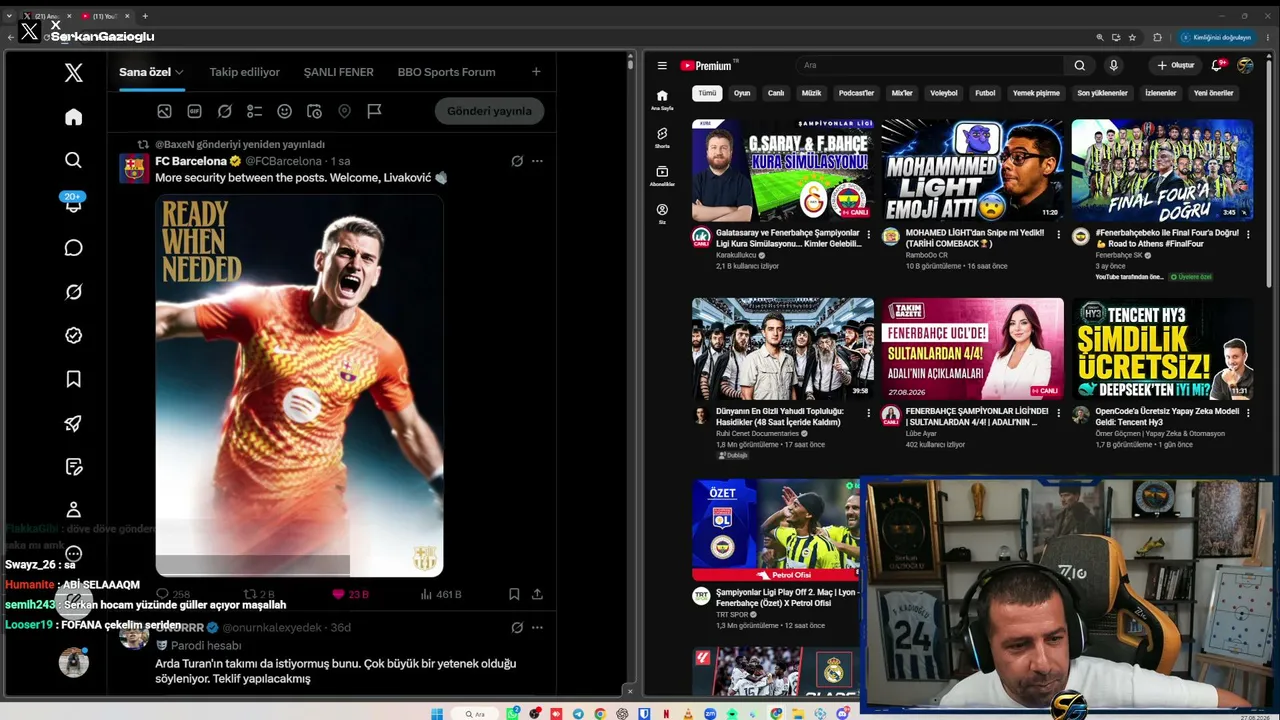Select the Oyun filter chip on YouTube

click(x=742, y=93)
